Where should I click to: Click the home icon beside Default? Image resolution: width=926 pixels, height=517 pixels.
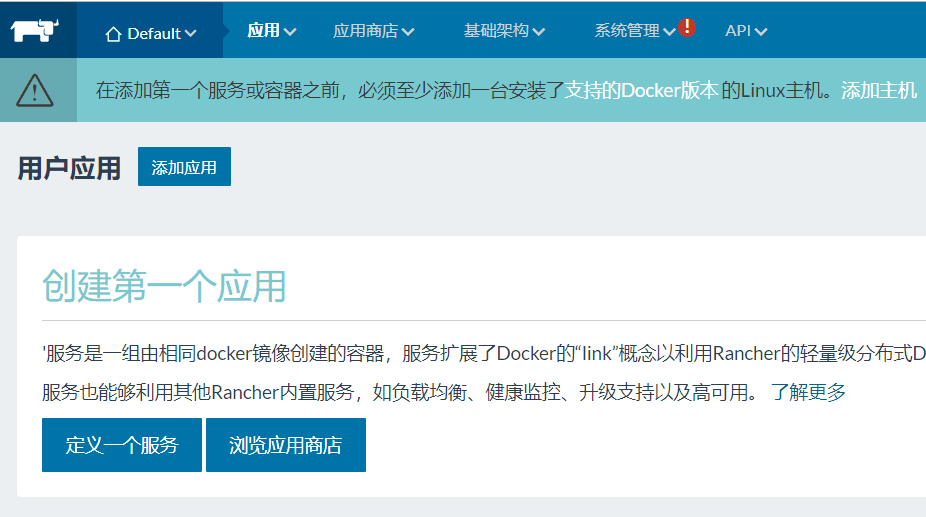coord(113,34)
